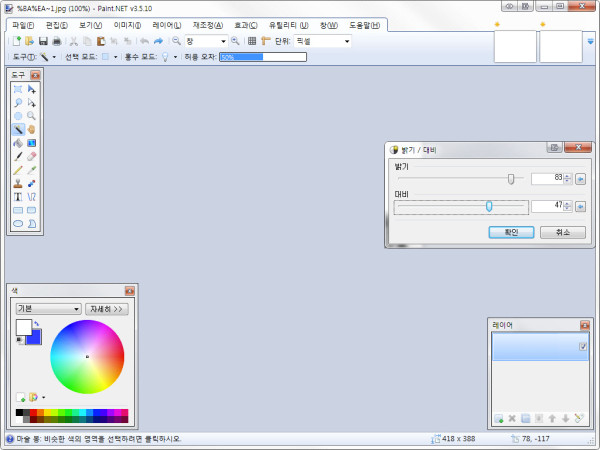Toggle the pixel grid icon
Screen dimensions: 600x450
(x=252, y=41)
